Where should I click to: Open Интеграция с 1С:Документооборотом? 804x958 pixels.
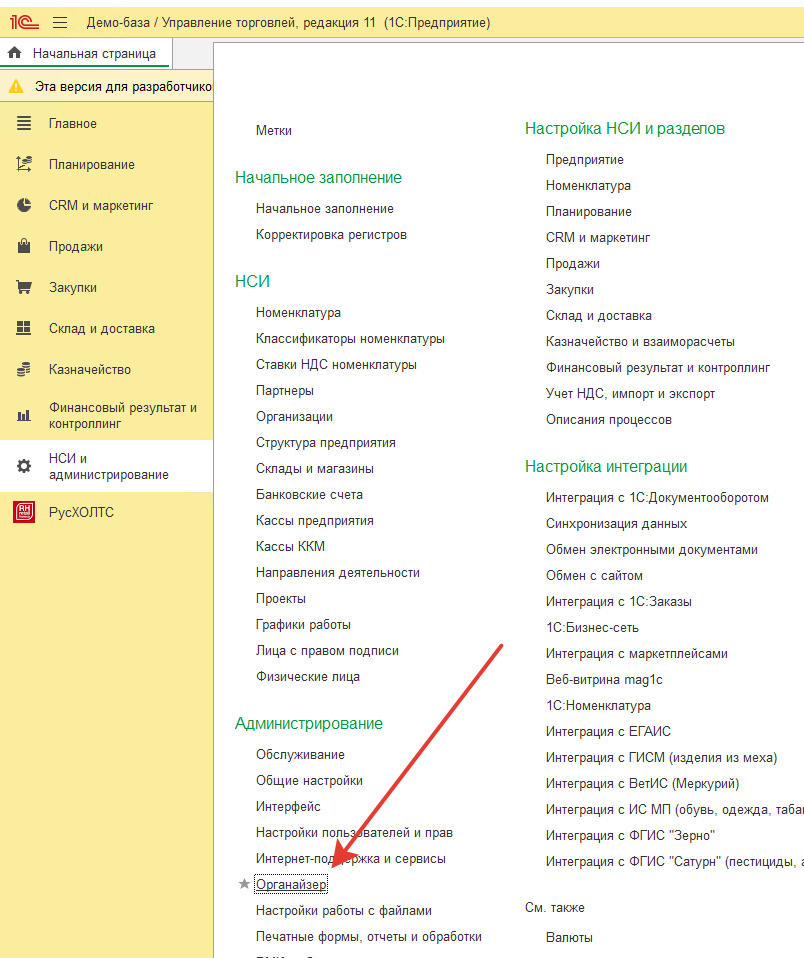coord(657,497)
